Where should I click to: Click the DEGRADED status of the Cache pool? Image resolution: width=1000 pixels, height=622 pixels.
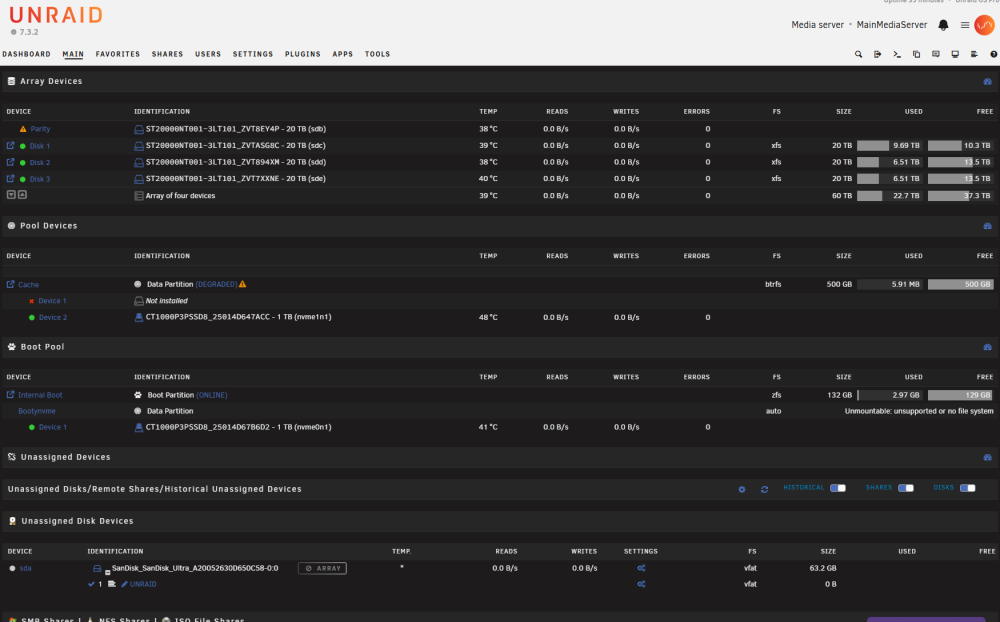pyautogui.click(x=216, y=285)
